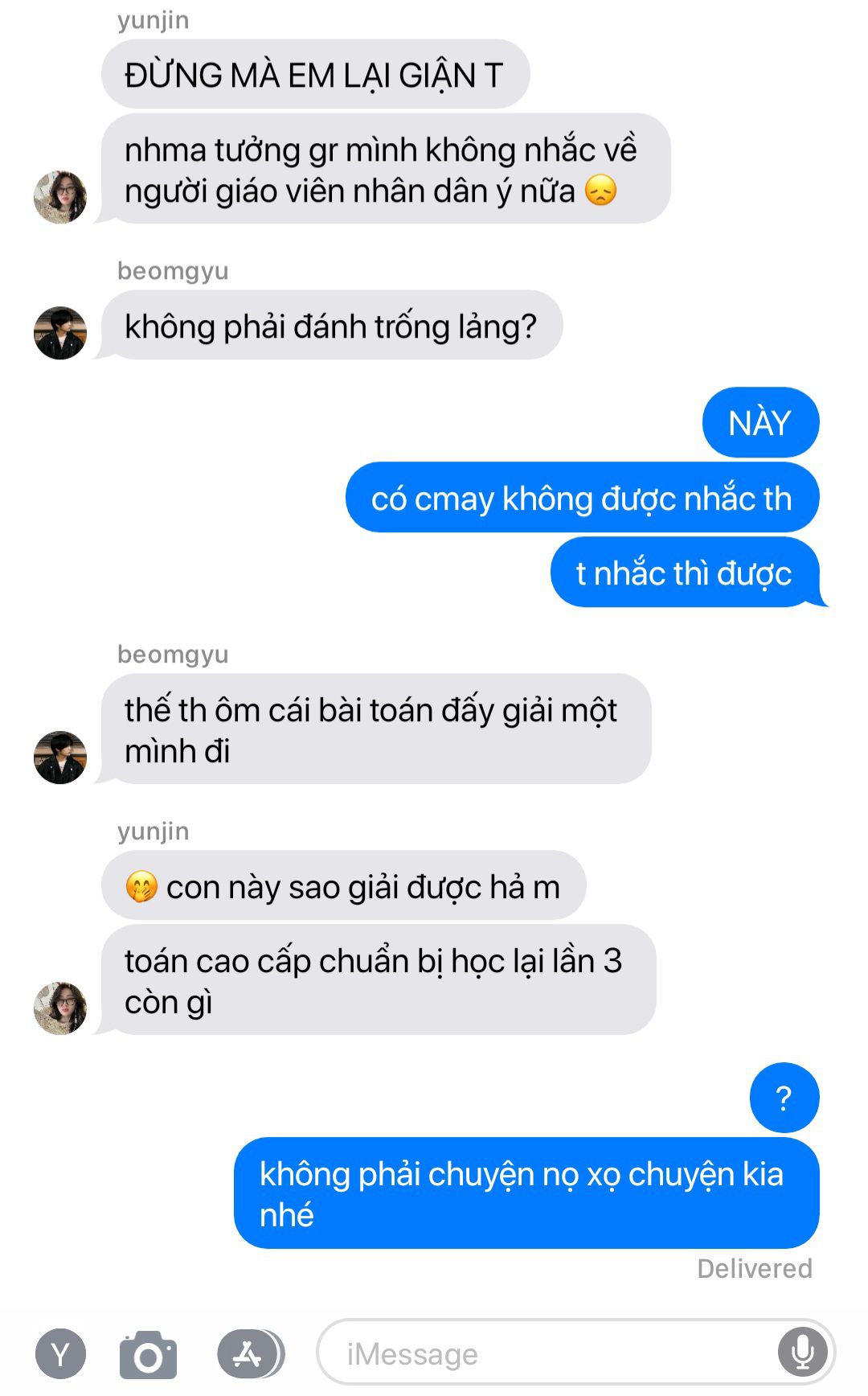
Task: Tap the blue '?' message bubble
Action: (x=784, y=1098)
